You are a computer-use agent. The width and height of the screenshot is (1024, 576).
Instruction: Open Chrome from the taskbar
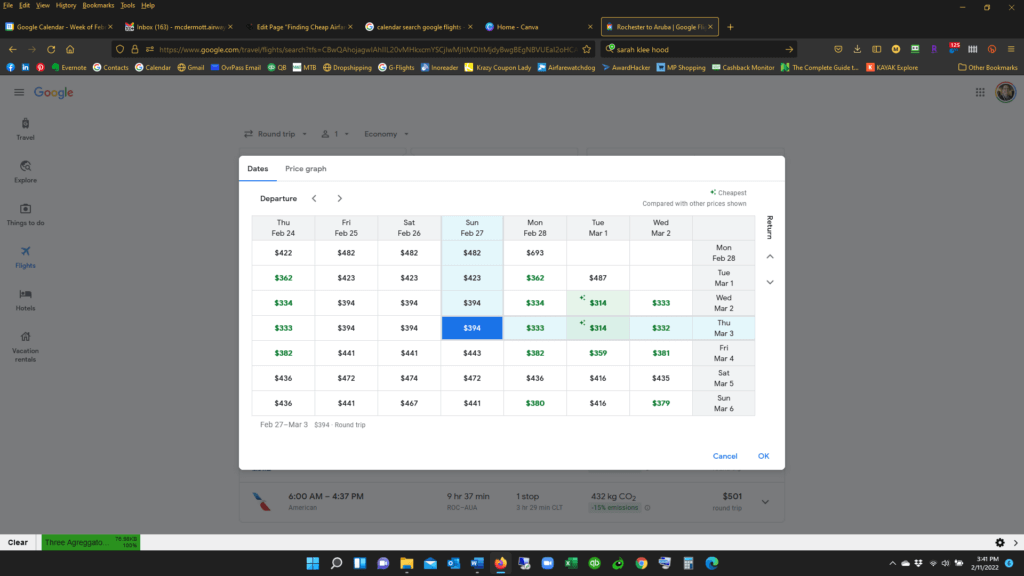point(641,563)
